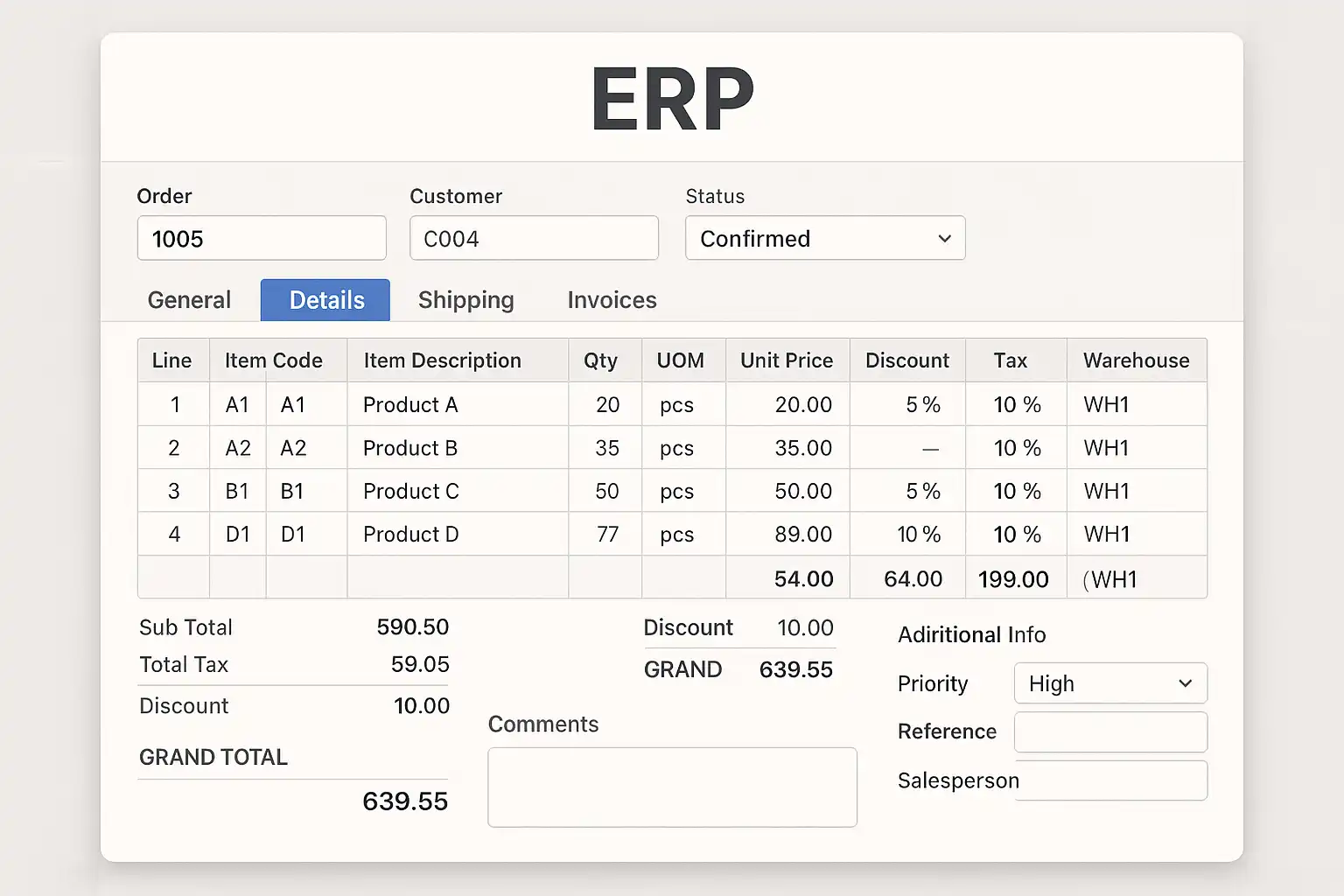Select Unit Price 35.00 for Product B
The height and width of the screenshot is (896, 1344).
[787, 448]
